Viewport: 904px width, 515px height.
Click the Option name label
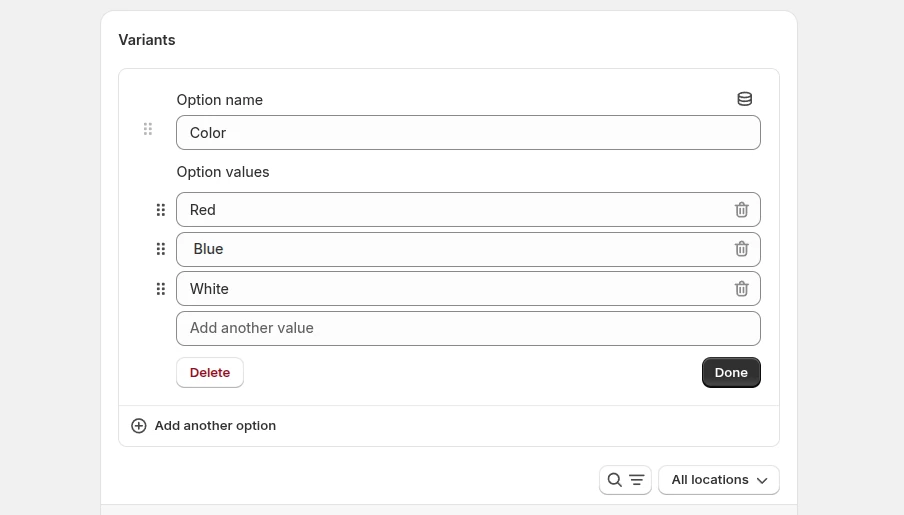coord(220,100)
